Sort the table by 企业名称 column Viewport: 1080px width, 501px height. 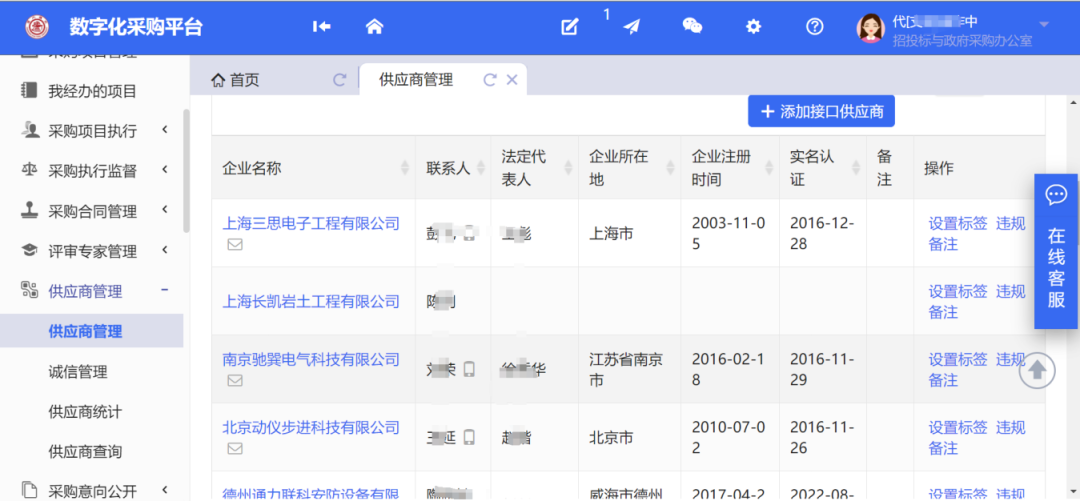[x=404, y=168]
